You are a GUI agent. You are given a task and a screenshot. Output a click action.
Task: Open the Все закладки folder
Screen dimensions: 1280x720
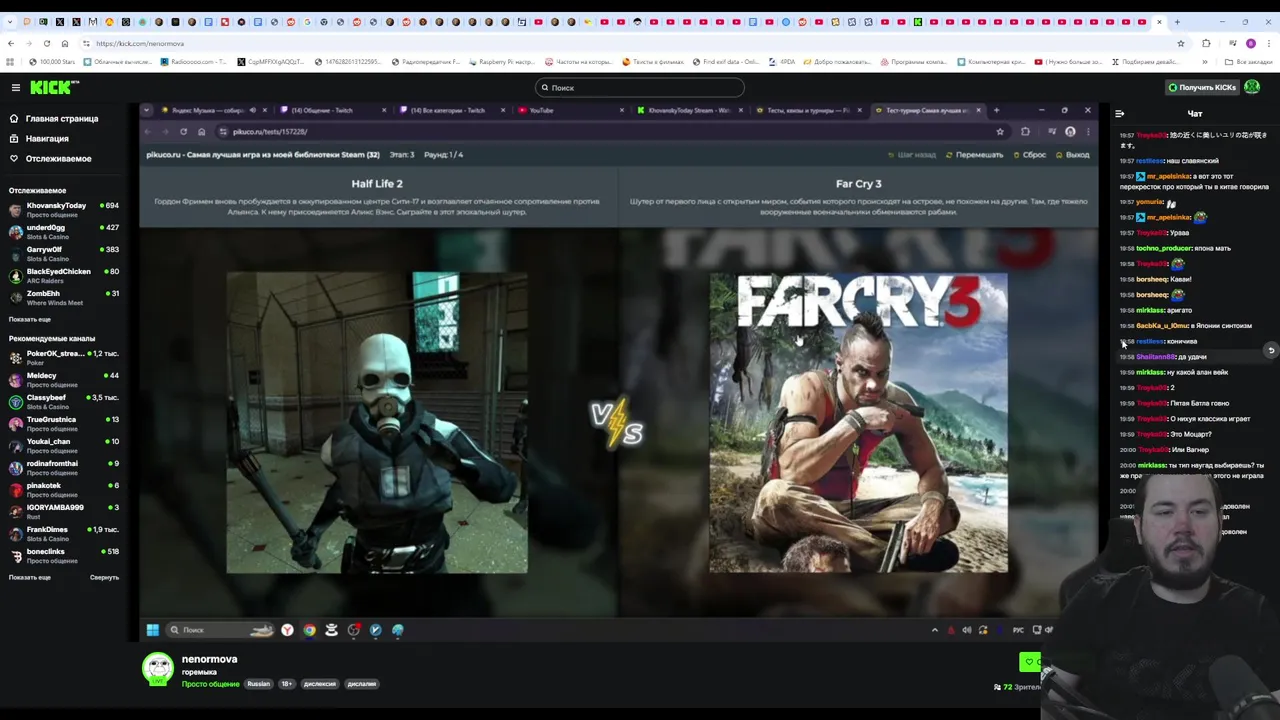1249,62
